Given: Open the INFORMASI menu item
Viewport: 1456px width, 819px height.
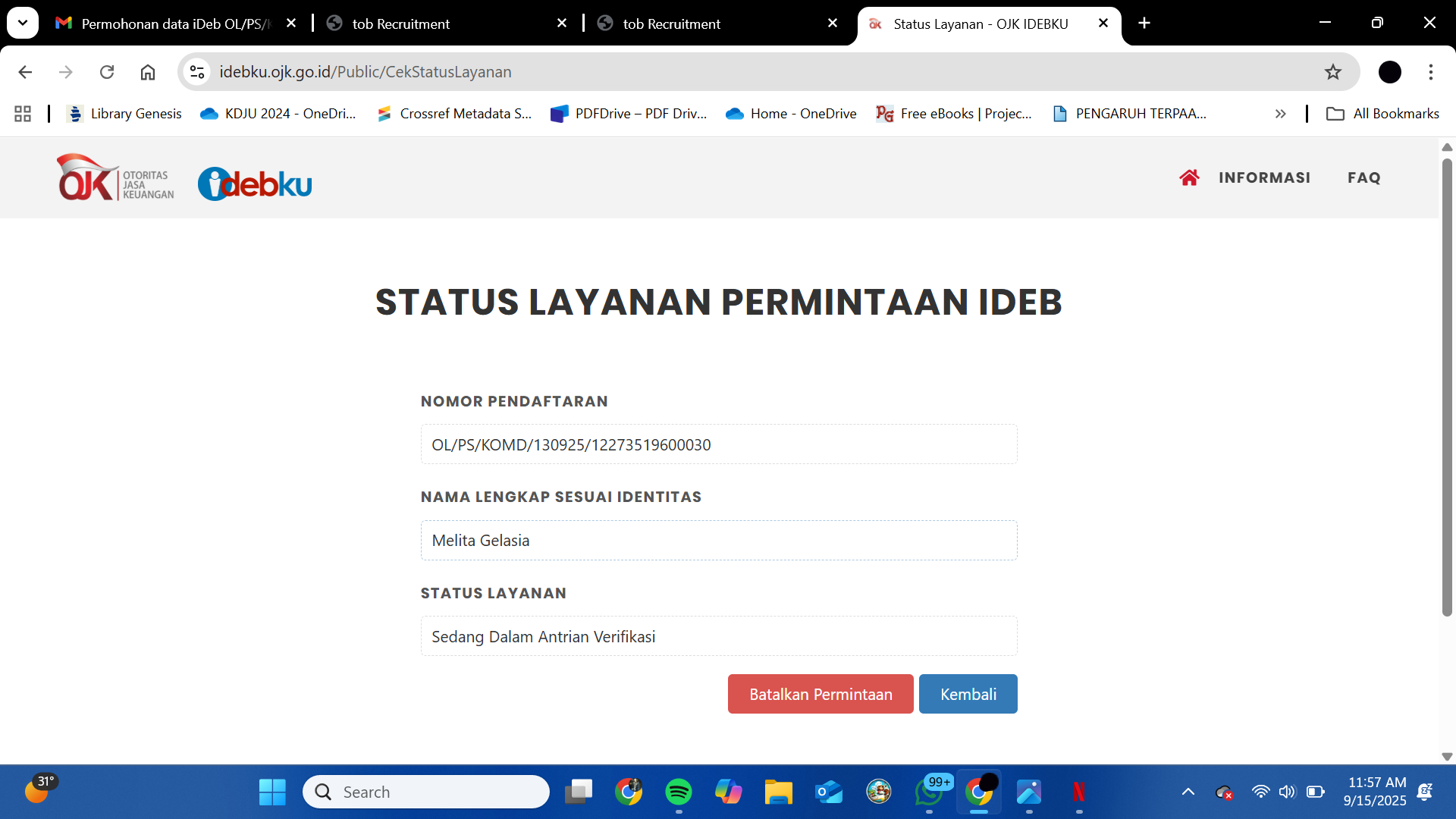Looking at the screenshot, I should click(x=1264, y=177).
